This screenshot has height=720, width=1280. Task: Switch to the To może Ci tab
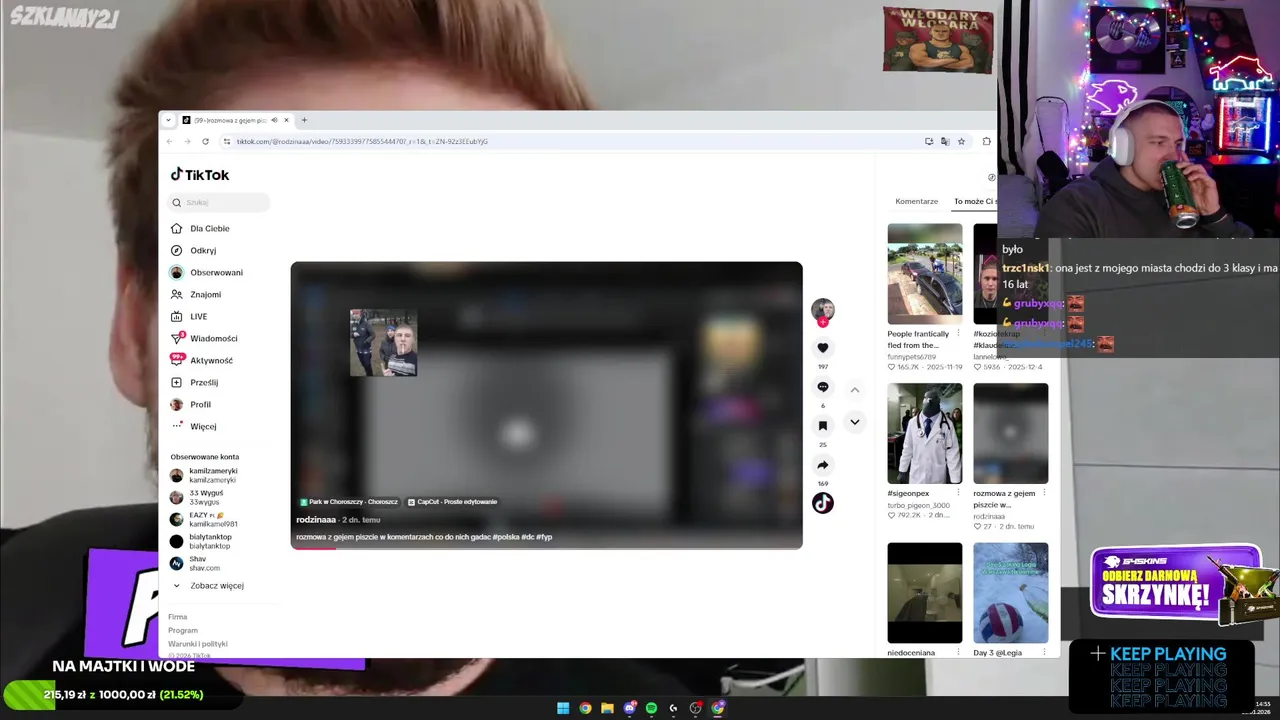pyautogui.click(x=975, y=201)
